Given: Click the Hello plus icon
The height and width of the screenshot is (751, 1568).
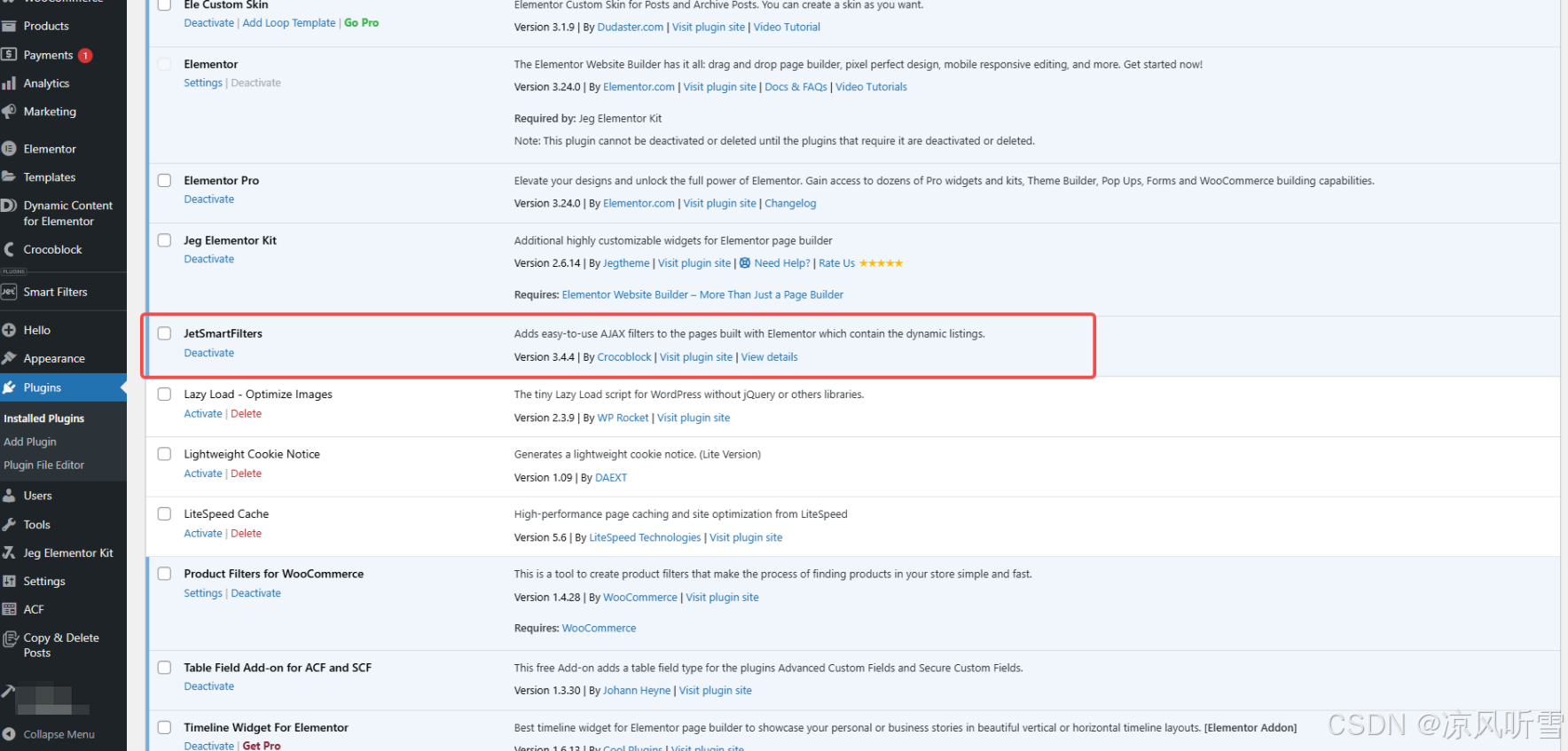Looking at the screenshot, I should (9, 330).
